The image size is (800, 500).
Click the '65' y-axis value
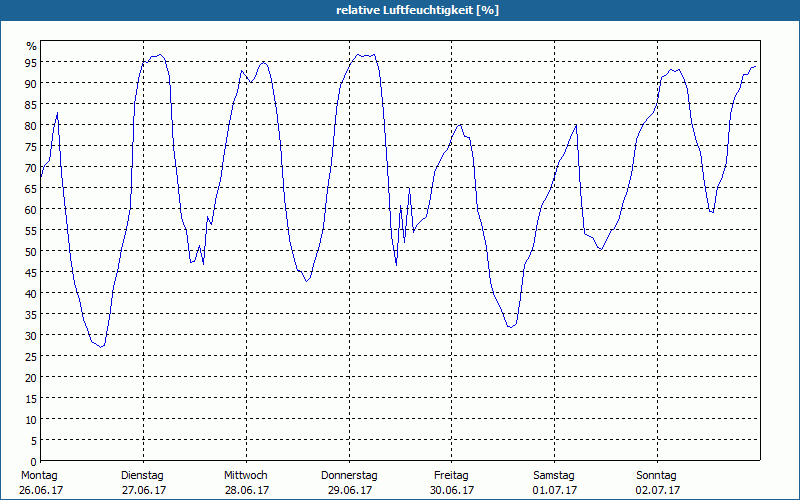click(x=31, y=188)
